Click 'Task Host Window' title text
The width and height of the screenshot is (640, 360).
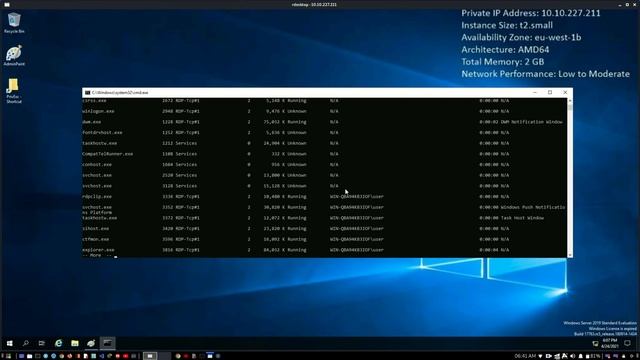click(x=522, y=218)
